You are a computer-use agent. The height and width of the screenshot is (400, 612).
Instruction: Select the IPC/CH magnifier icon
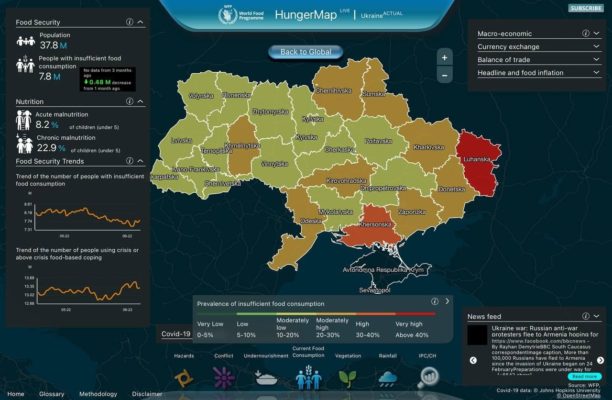428,378
